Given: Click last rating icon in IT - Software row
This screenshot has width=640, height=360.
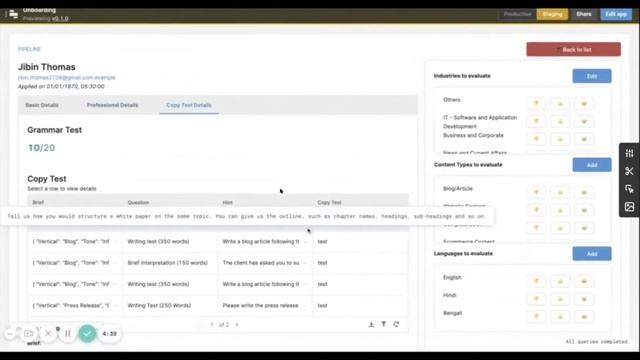Looking at the screenshot, I should pyautogui.click(x=584, y=122).
